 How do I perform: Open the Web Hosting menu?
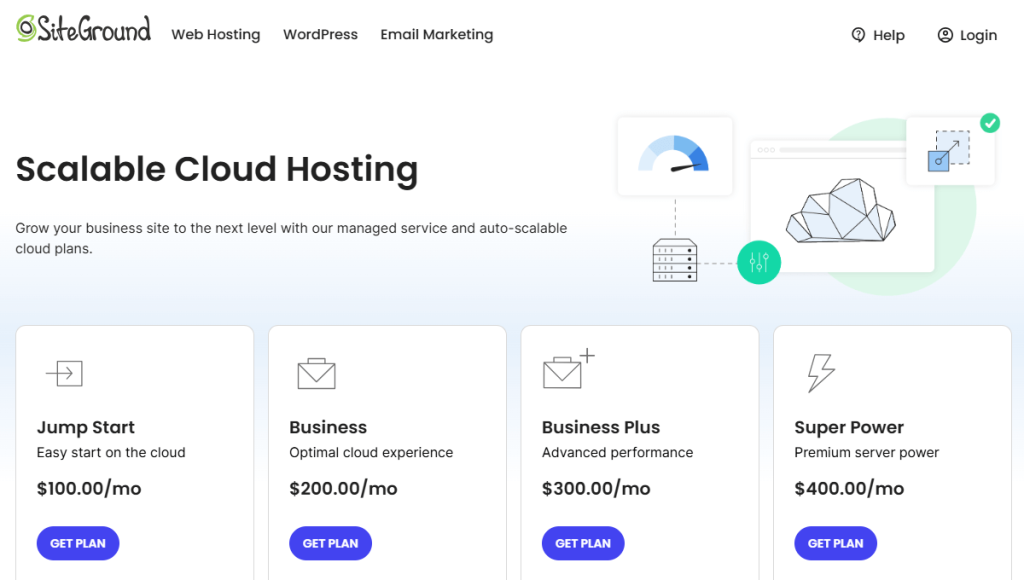(216, 35)
